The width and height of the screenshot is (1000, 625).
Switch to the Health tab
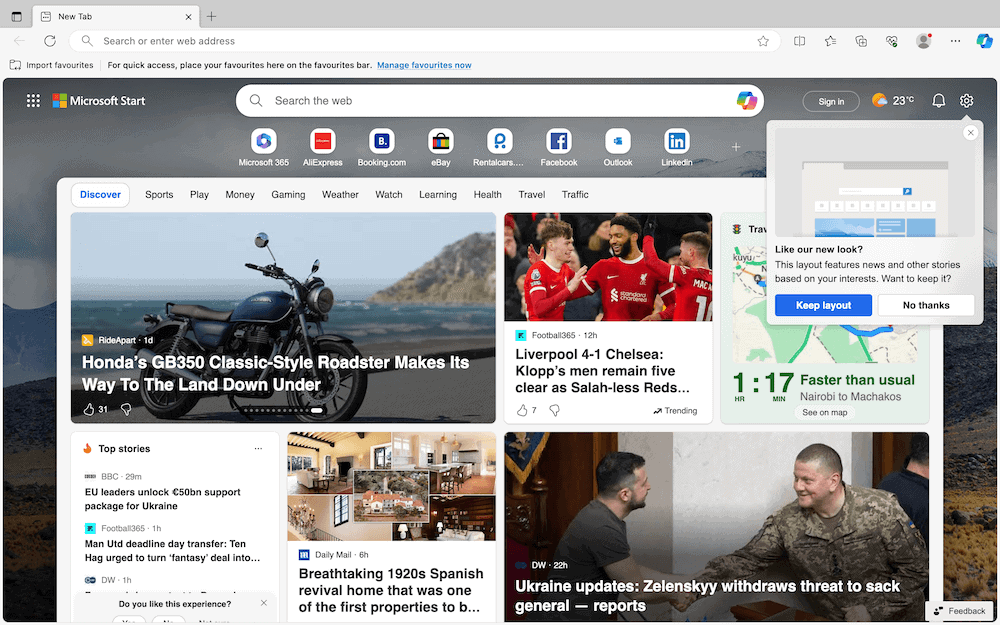coord(487,195)
